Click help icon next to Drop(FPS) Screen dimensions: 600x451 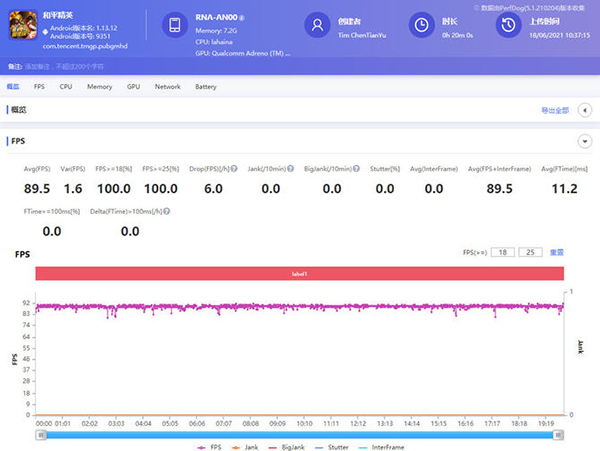click(x=235, y=169)
